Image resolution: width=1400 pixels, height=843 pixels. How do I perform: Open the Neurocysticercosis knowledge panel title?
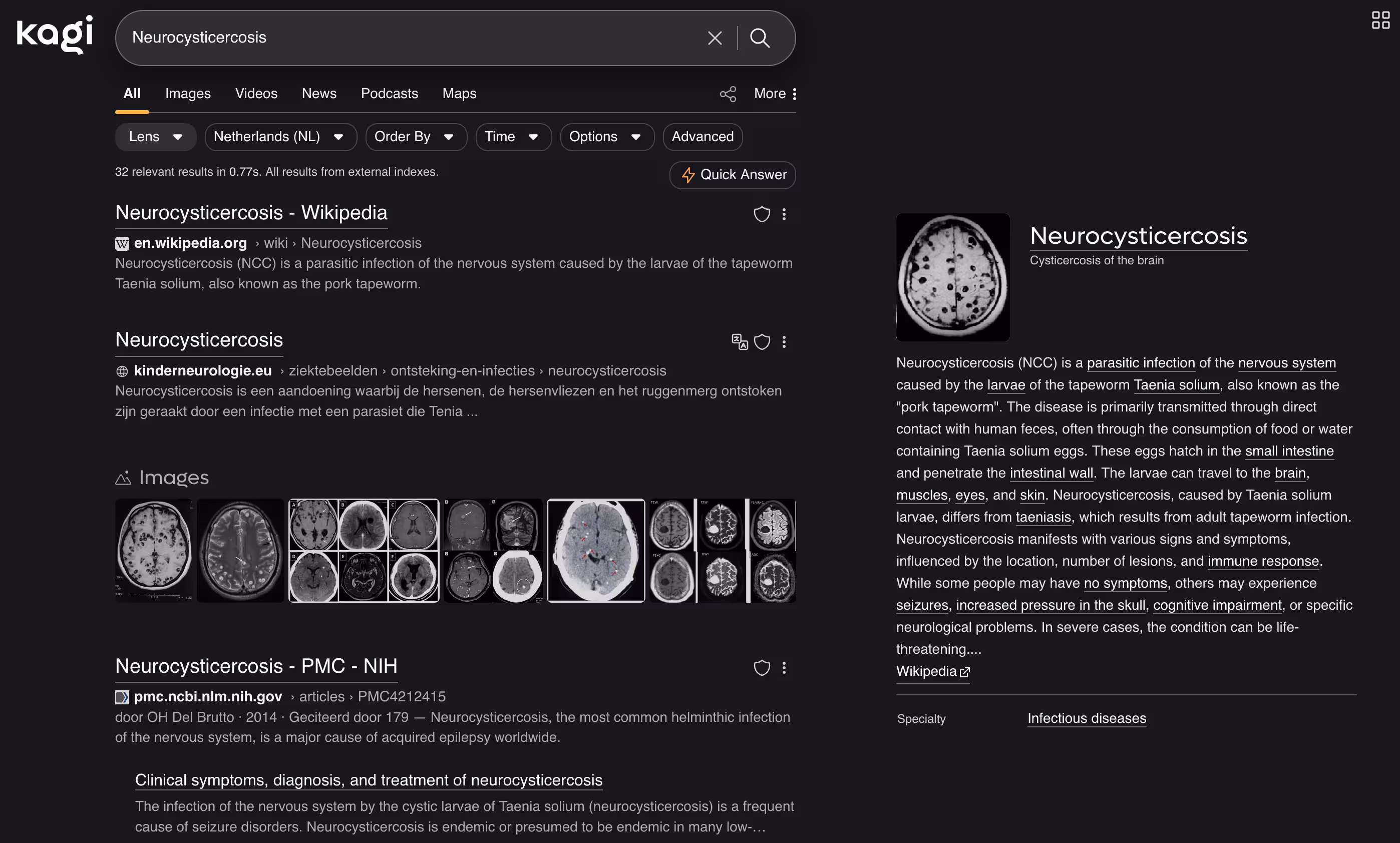click(x=1139, y=236)
